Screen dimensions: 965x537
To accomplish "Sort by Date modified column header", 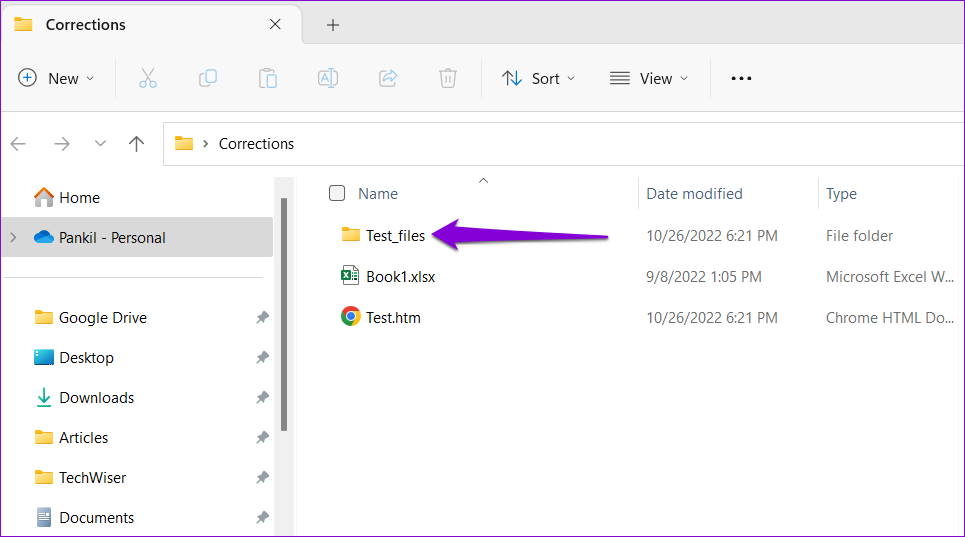I will pos(694,194).
